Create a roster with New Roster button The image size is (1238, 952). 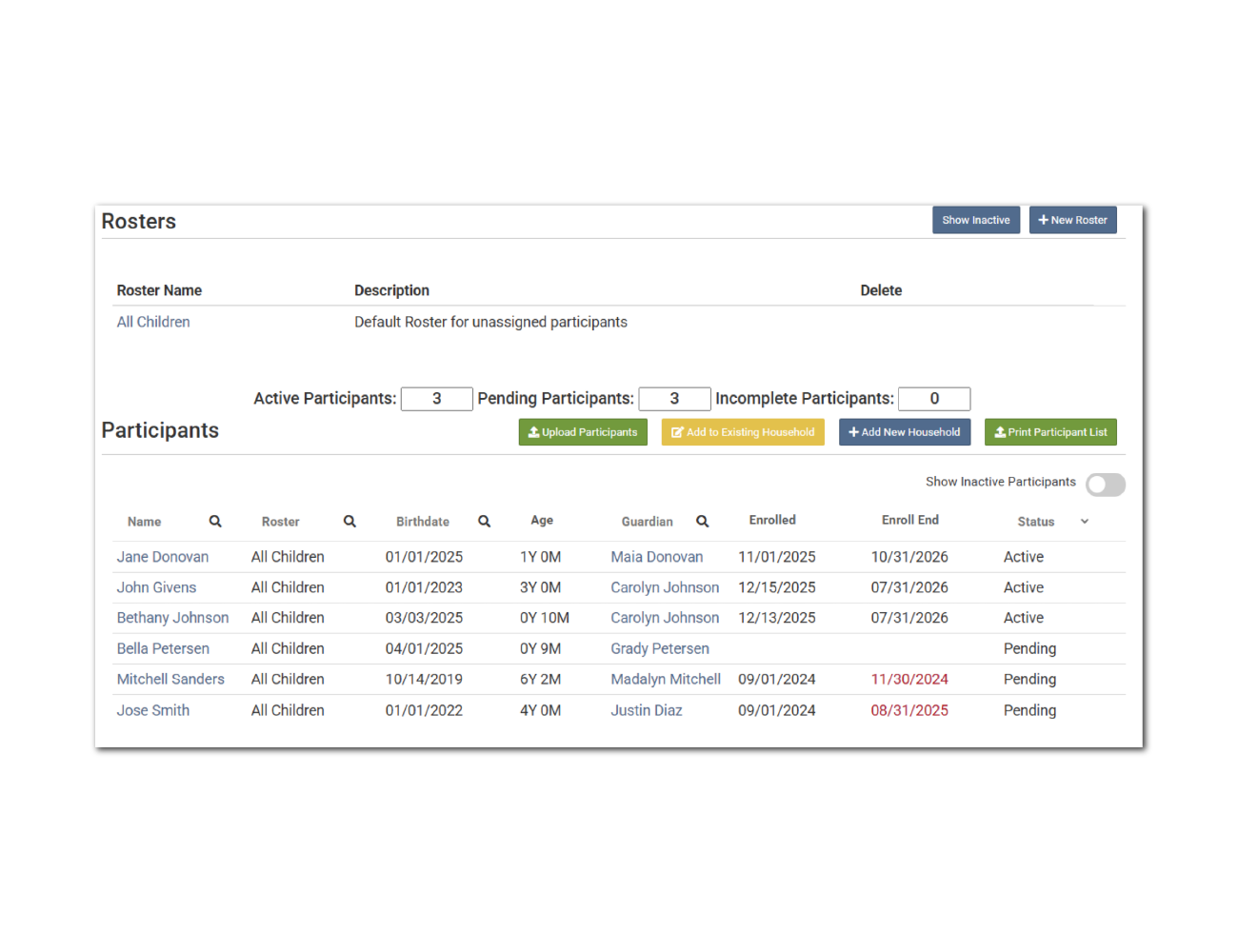coord(1072,220)
